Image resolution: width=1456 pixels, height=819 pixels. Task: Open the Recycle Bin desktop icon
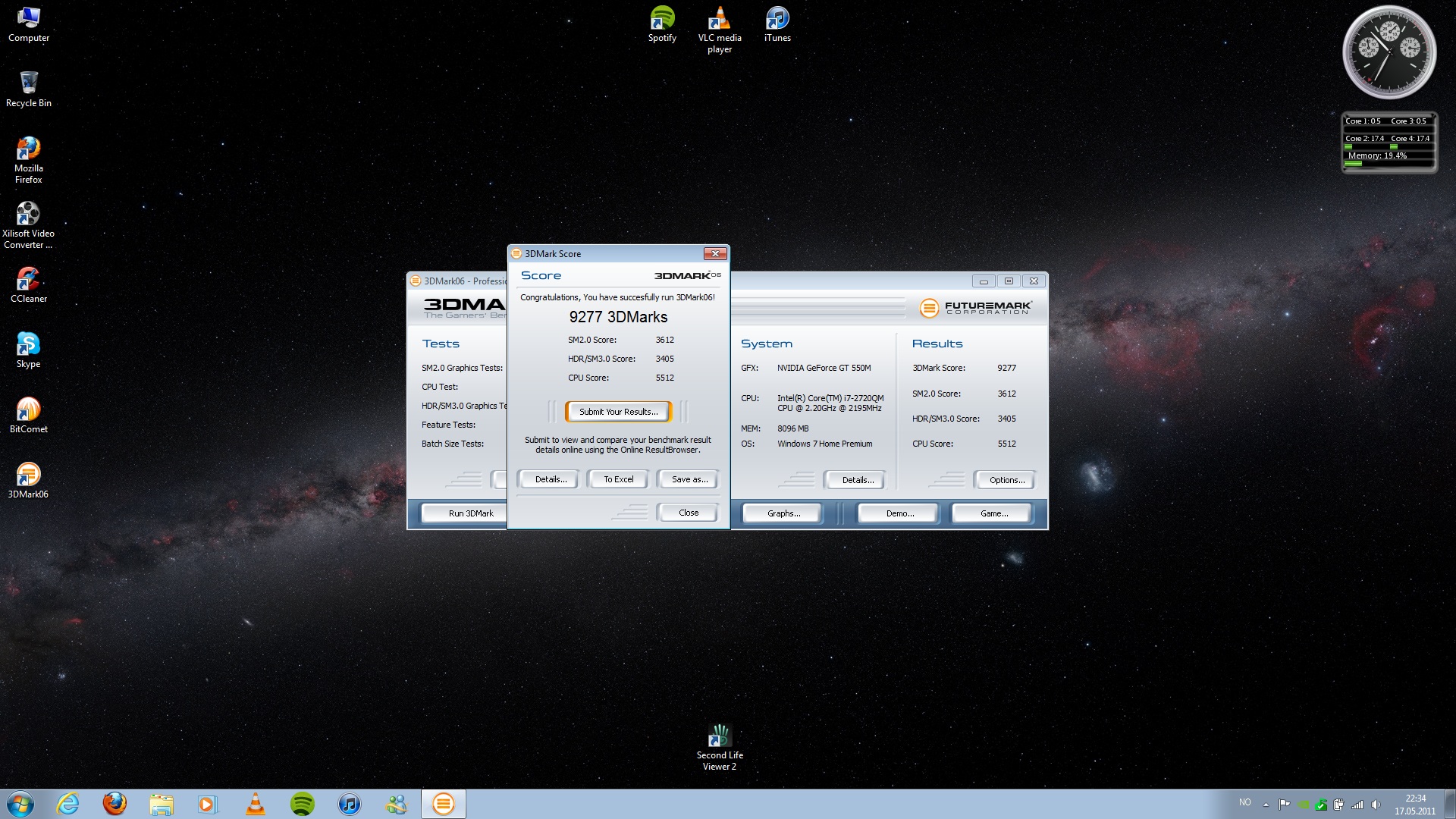[29, 89]
